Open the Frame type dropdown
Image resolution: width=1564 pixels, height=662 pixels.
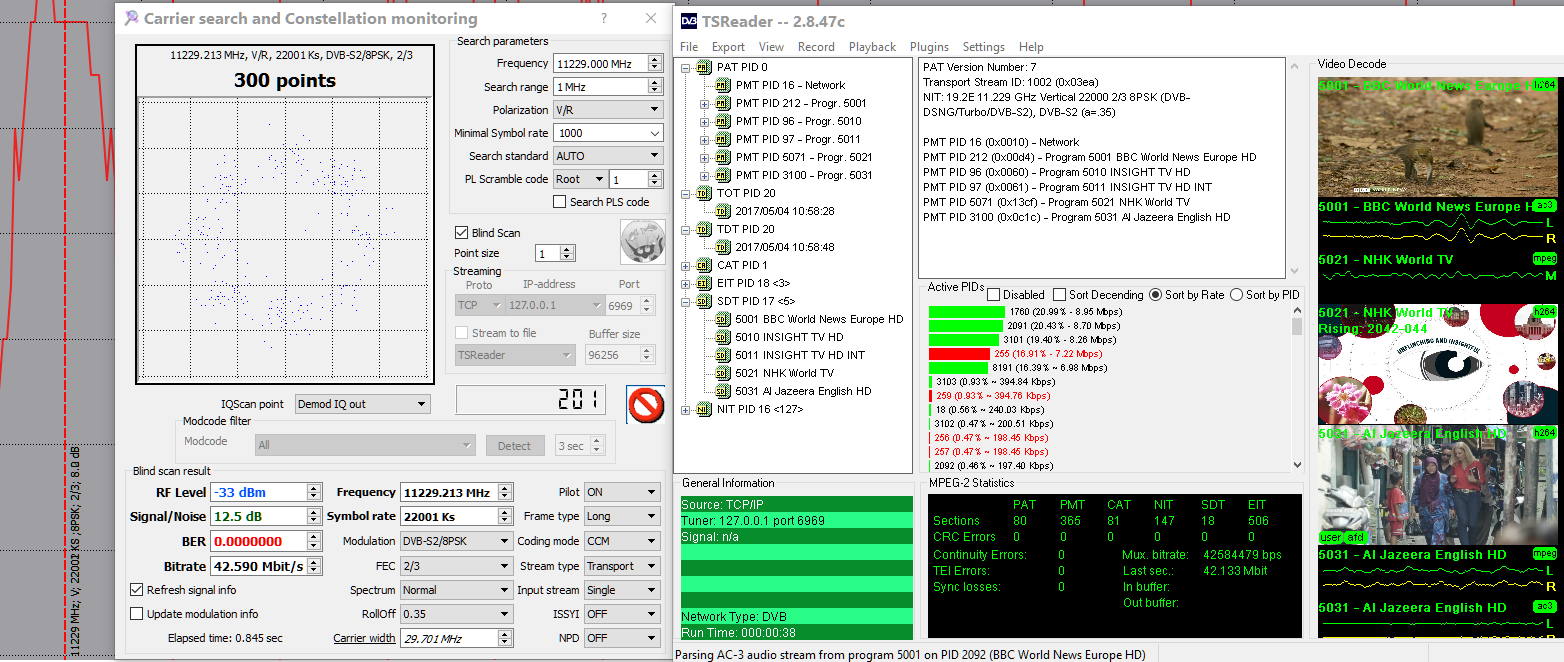(623, 517)
